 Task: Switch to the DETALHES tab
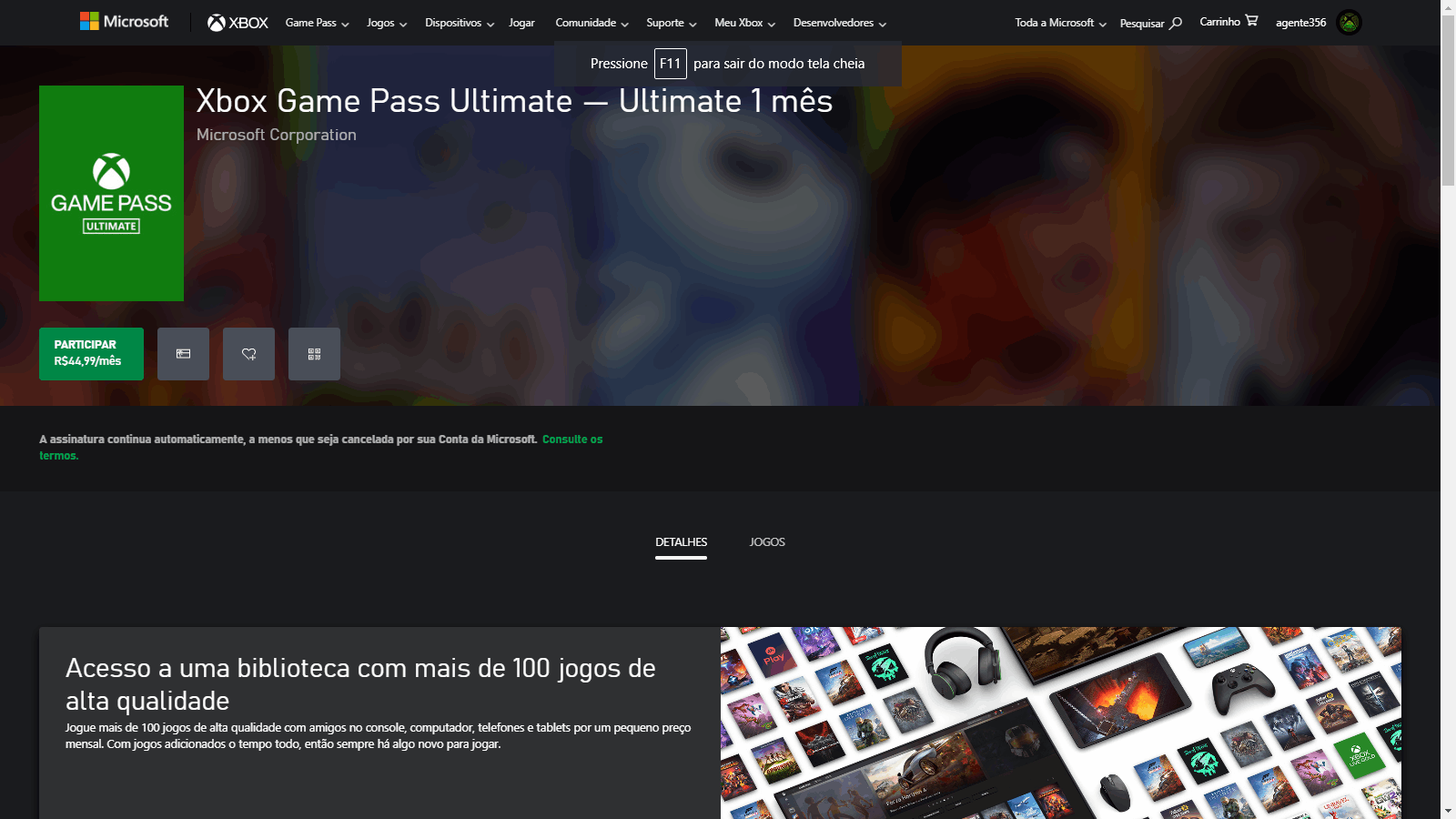pos(681,542)
